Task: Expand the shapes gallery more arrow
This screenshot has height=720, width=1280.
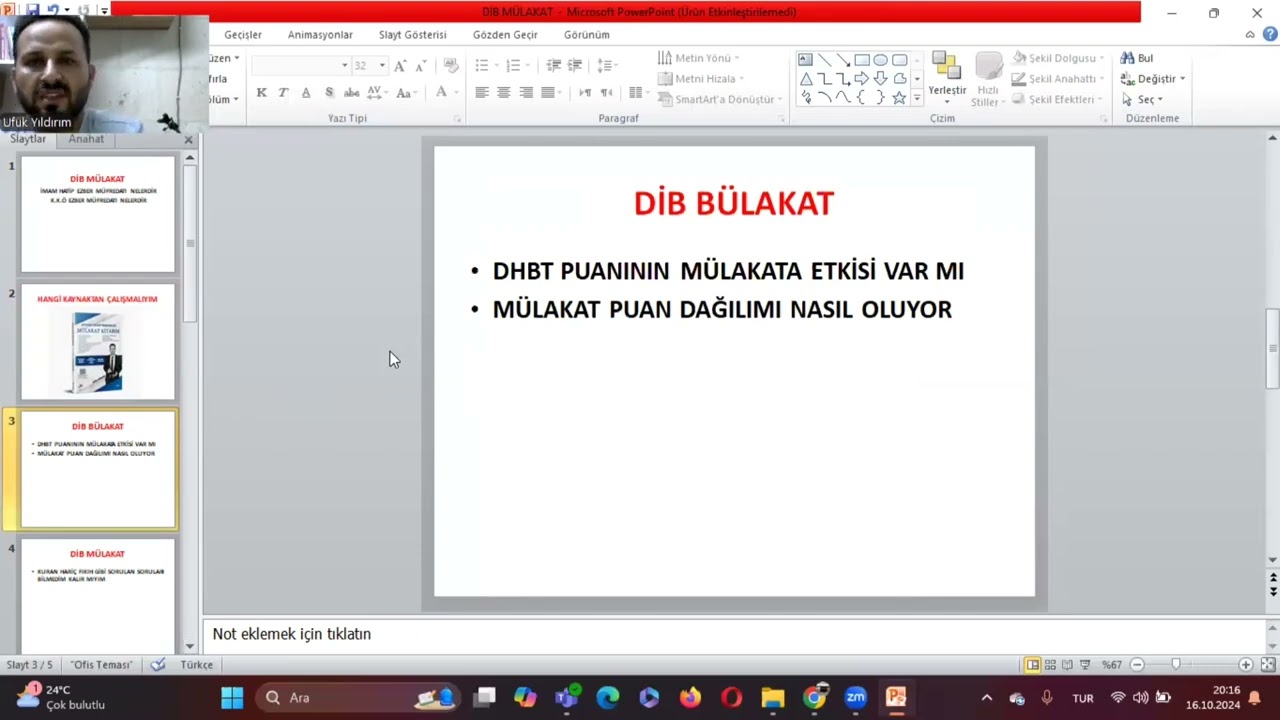Action: (917, 98)
